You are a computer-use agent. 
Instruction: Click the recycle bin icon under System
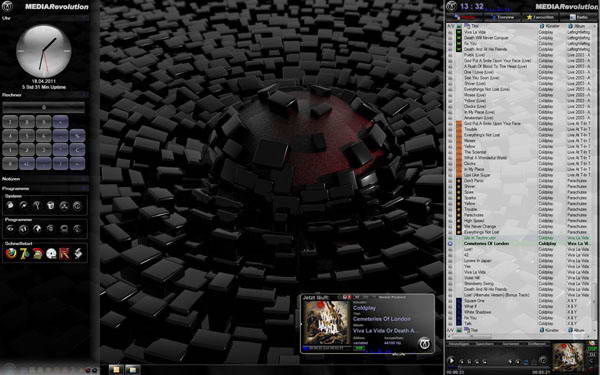coord(50,205)
